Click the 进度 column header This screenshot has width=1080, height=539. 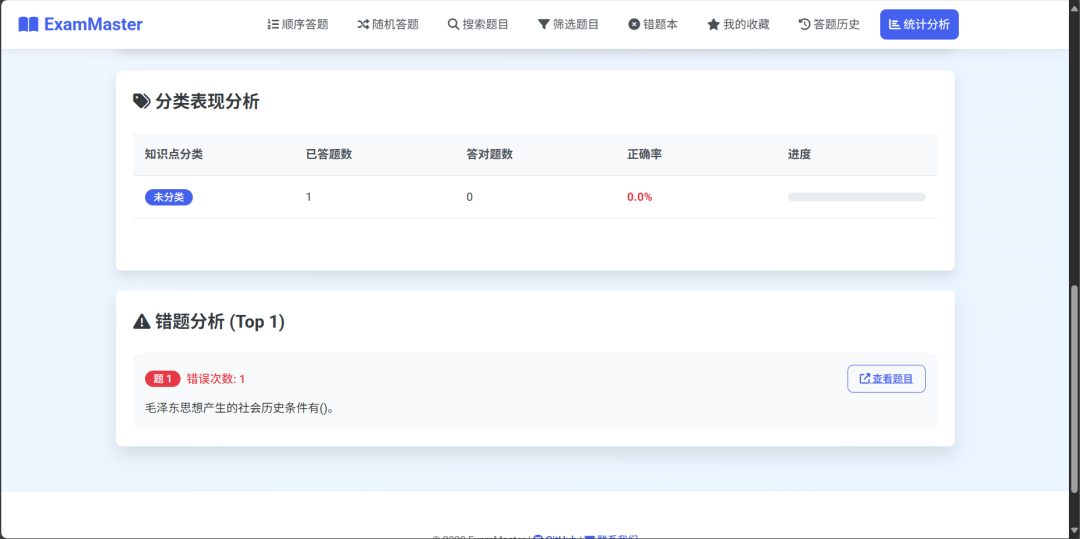coord(800,154)
